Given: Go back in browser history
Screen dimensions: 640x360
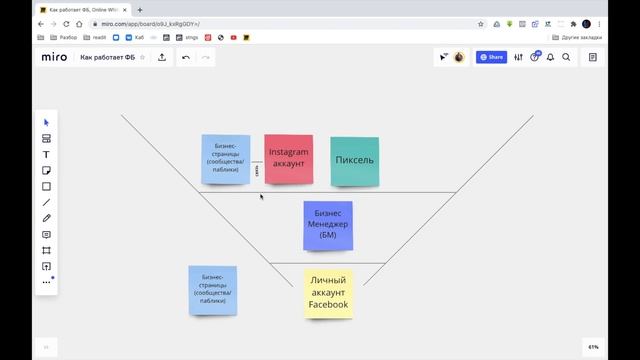Looking at the screenshot, I should 41,24.
